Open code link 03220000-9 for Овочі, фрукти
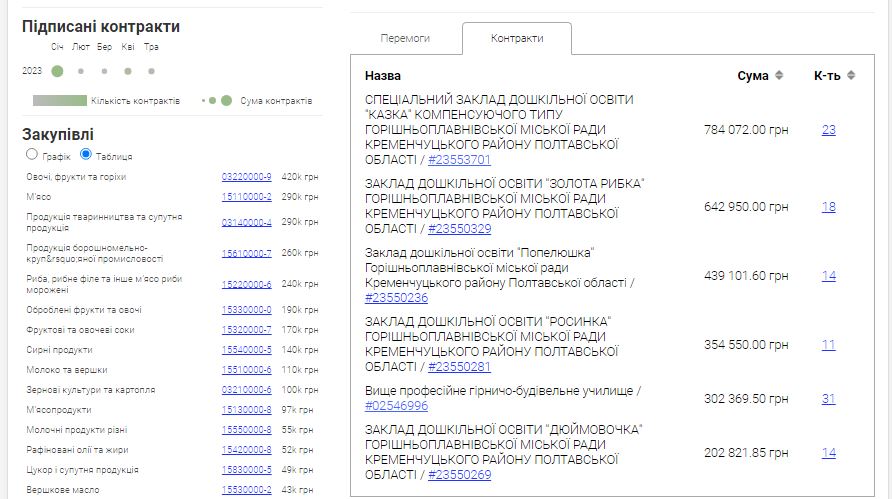892x499 pixels. [x=246, y=177]
